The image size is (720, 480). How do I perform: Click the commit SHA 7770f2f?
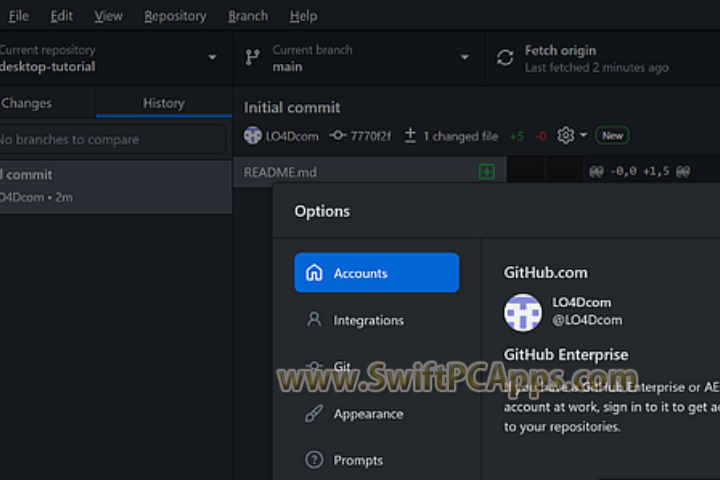click(x=370, y=136)
